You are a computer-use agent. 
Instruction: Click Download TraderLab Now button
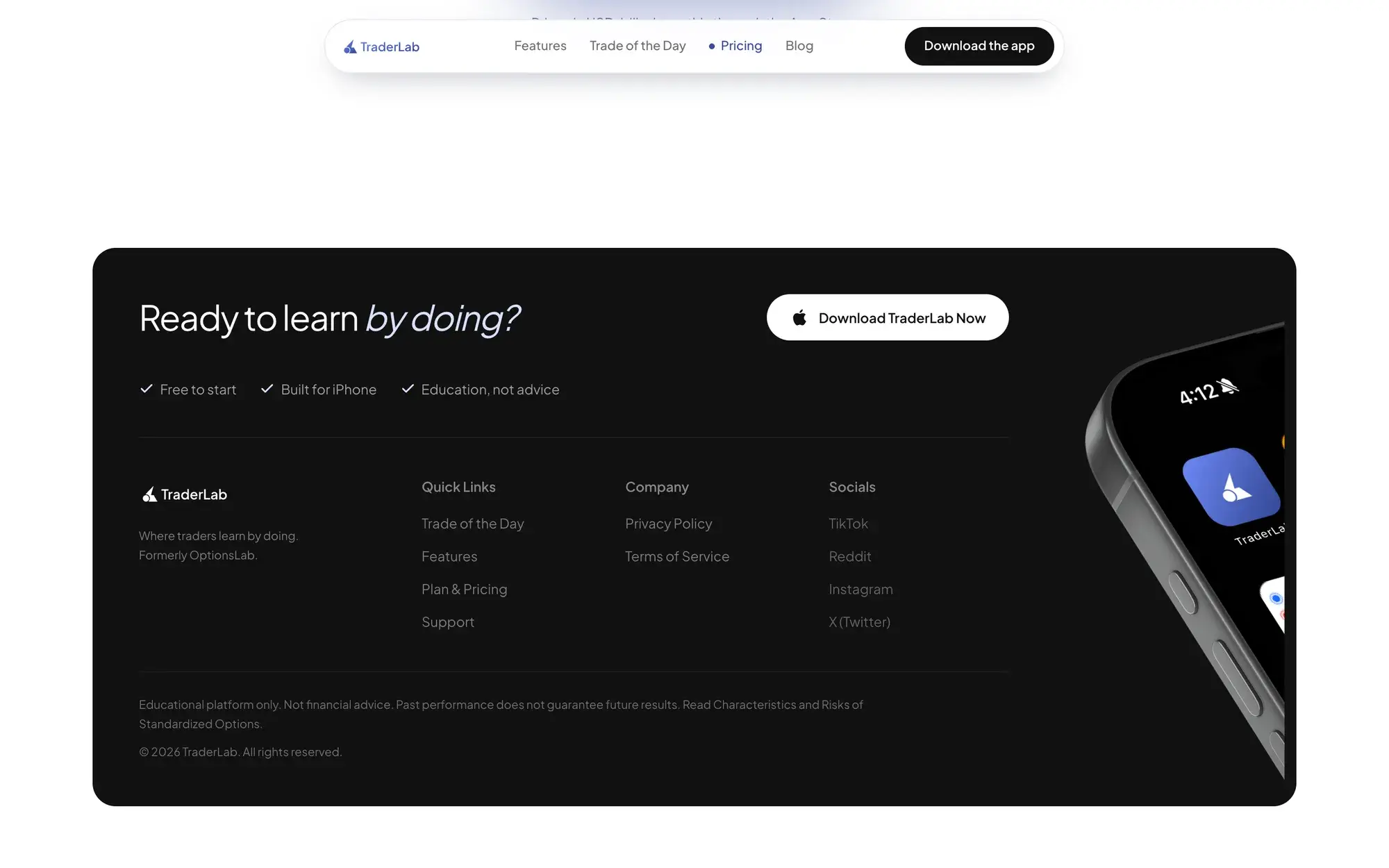click(x=888, y=317)
